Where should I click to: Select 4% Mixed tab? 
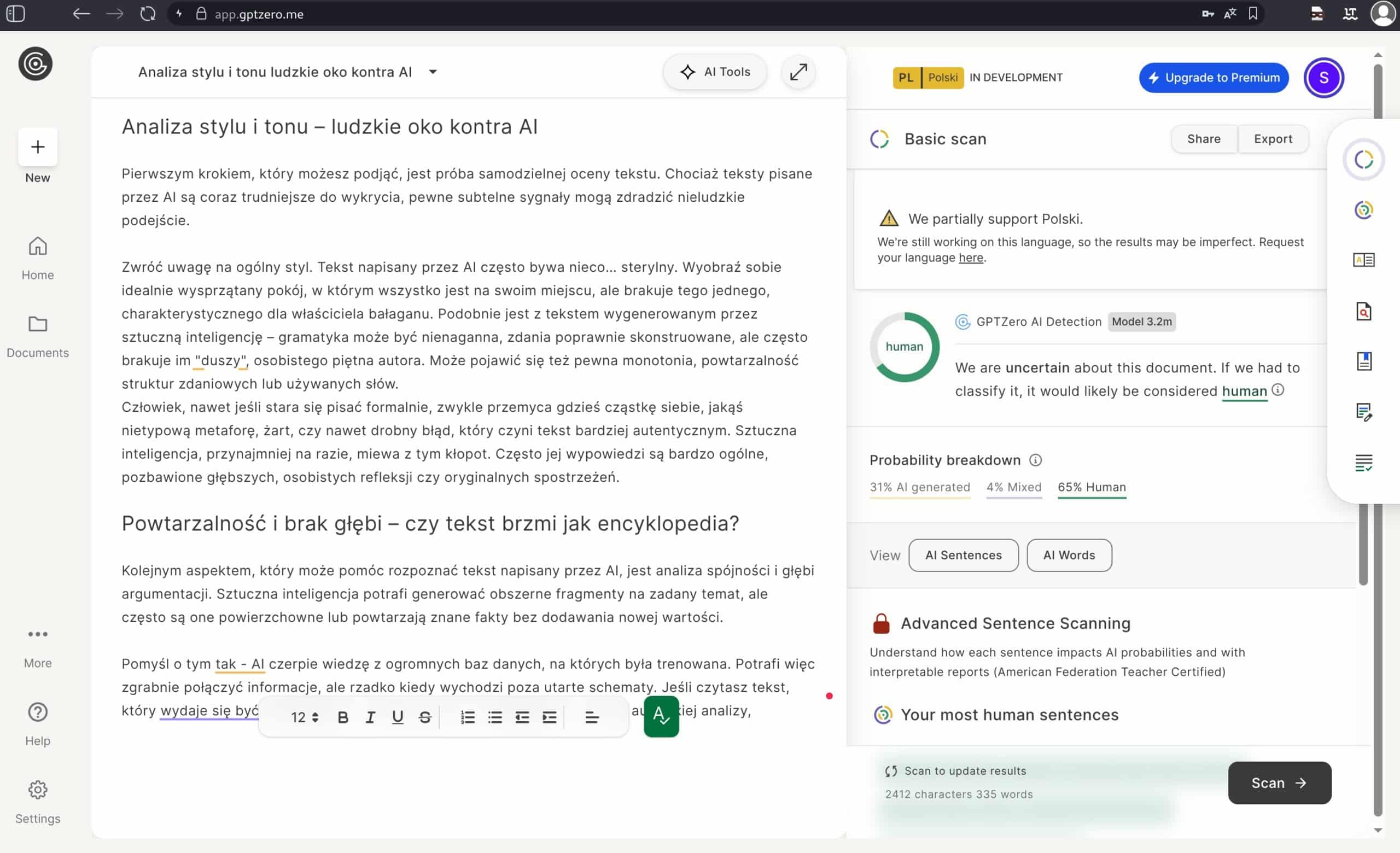pyautogui.click(x=1014, y=488)
